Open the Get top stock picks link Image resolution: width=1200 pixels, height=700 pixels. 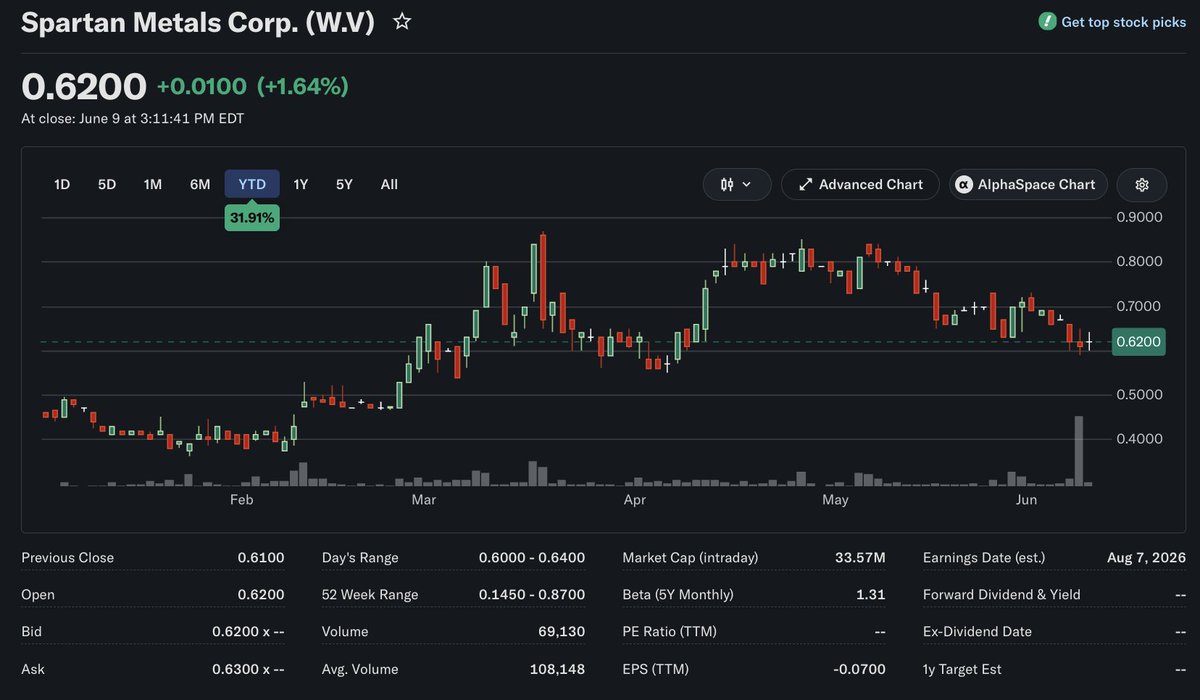point(1123,21)
